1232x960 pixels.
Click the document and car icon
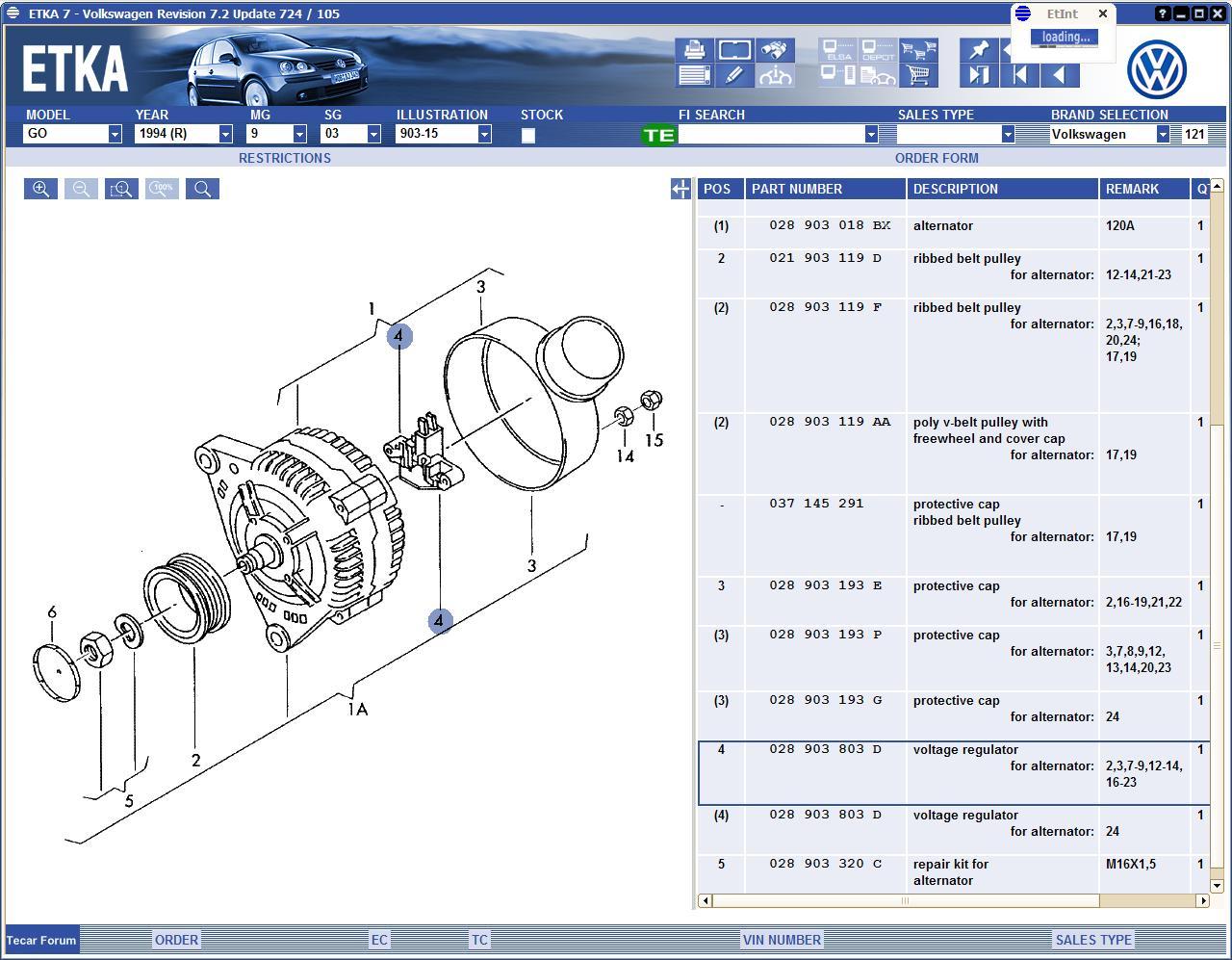point(878,75)
